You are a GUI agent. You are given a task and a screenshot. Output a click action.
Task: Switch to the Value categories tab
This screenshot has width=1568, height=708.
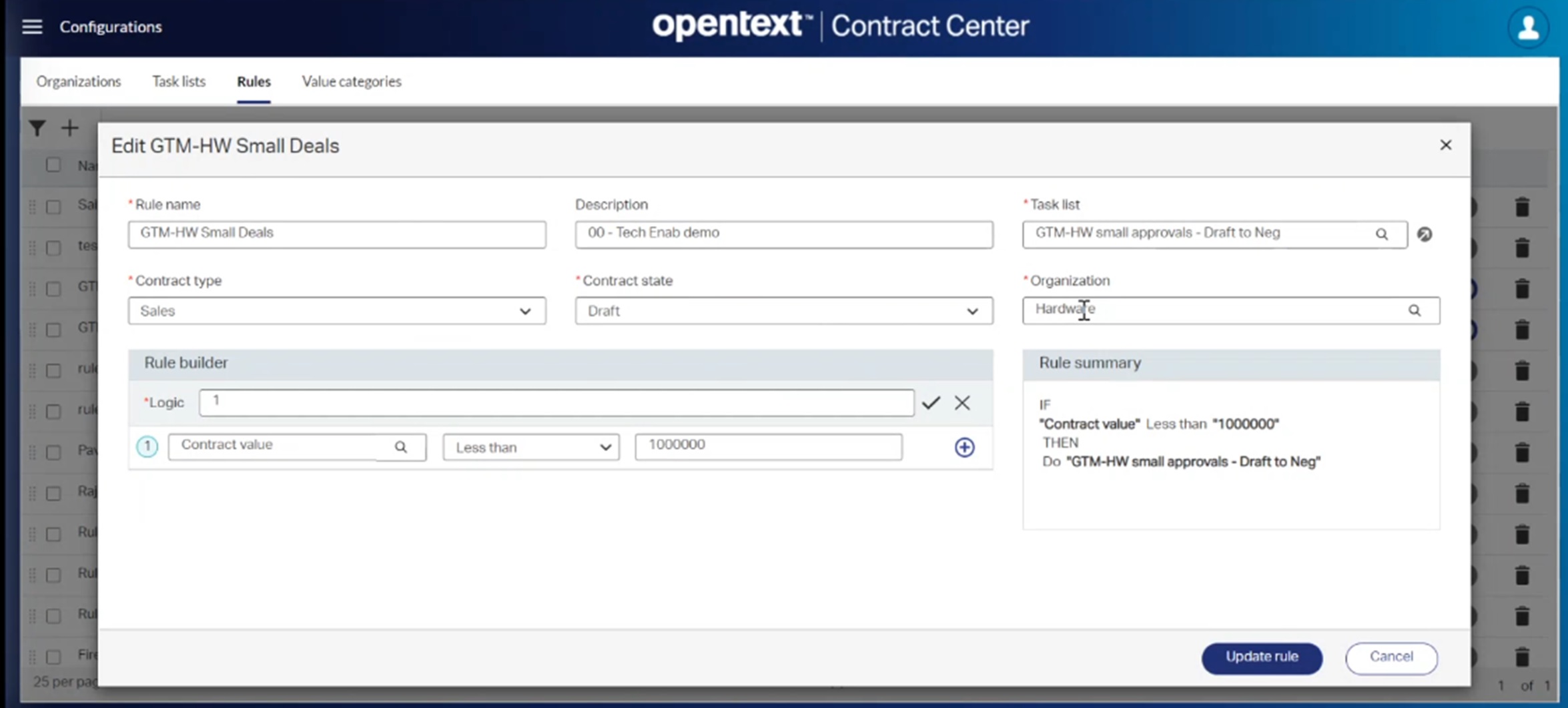352,81
